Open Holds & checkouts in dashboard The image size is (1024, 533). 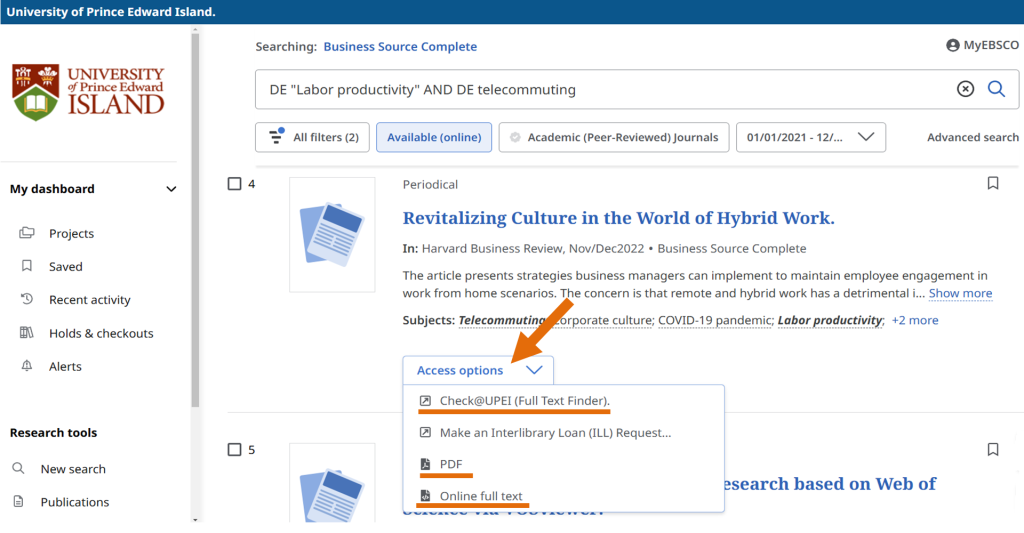(101, 333)
